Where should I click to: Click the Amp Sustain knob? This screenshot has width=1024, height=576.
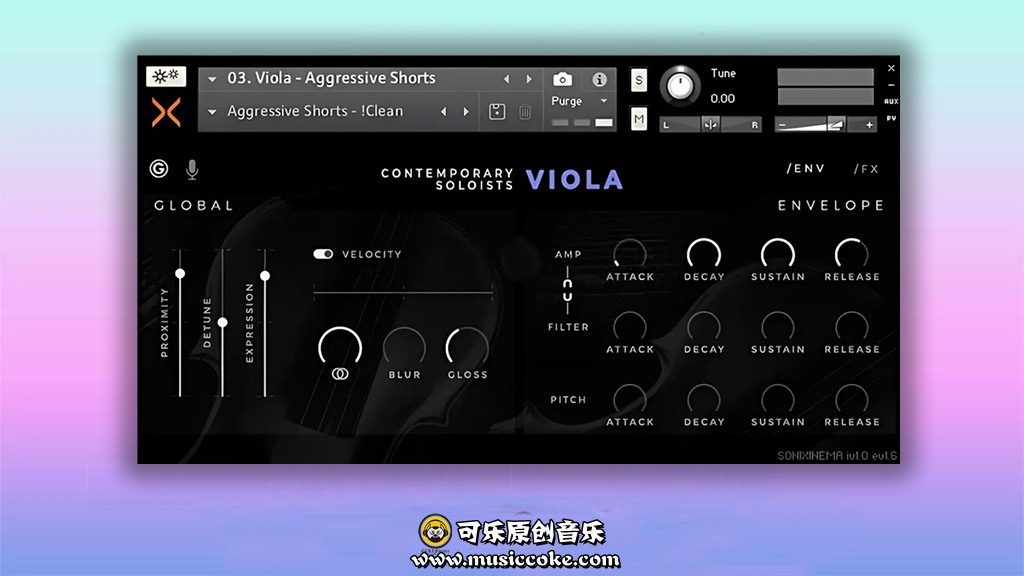(778, 254)
